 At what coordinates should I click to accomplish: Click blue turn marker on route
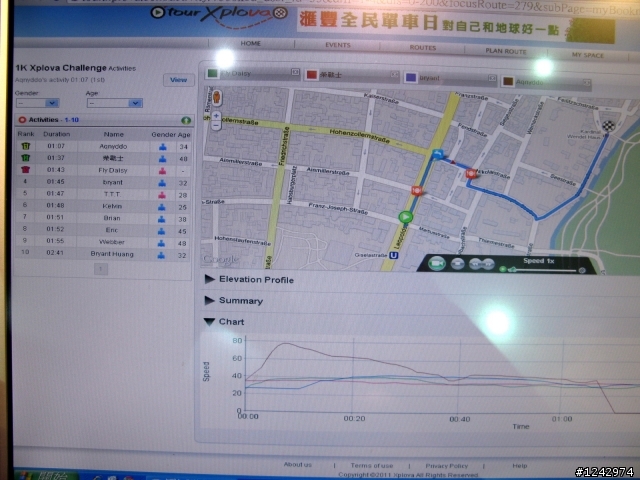pyautogui.click(x=437, y=154)
